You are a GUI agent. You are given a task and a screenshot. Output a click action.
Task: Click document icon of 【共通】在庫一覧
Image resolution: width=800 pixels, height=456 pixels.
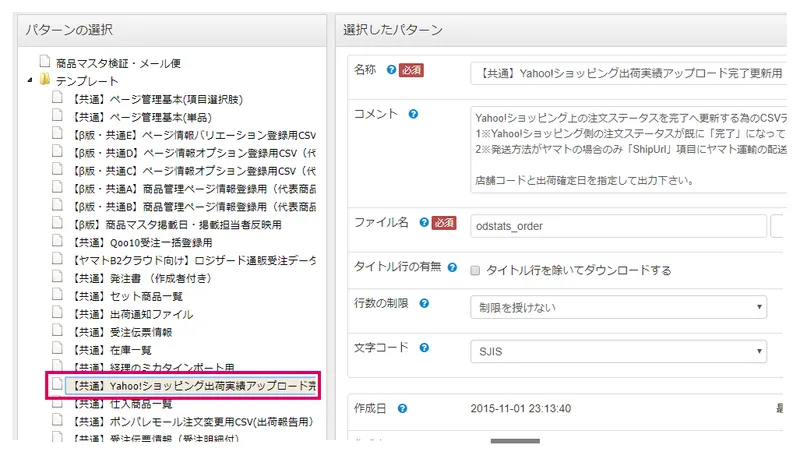[x=57, y=348]
